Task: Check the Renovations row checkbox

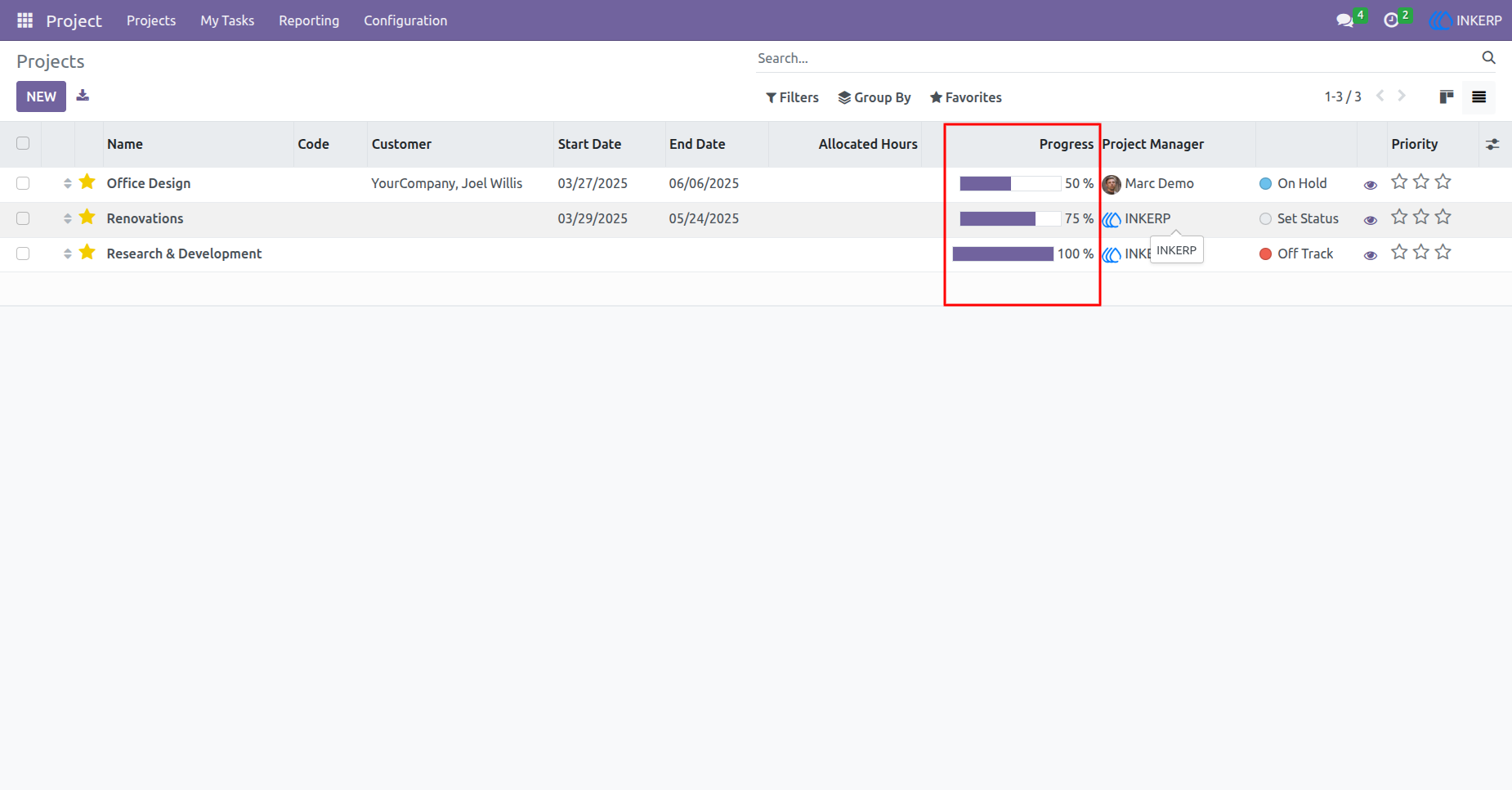Action: 23,218
